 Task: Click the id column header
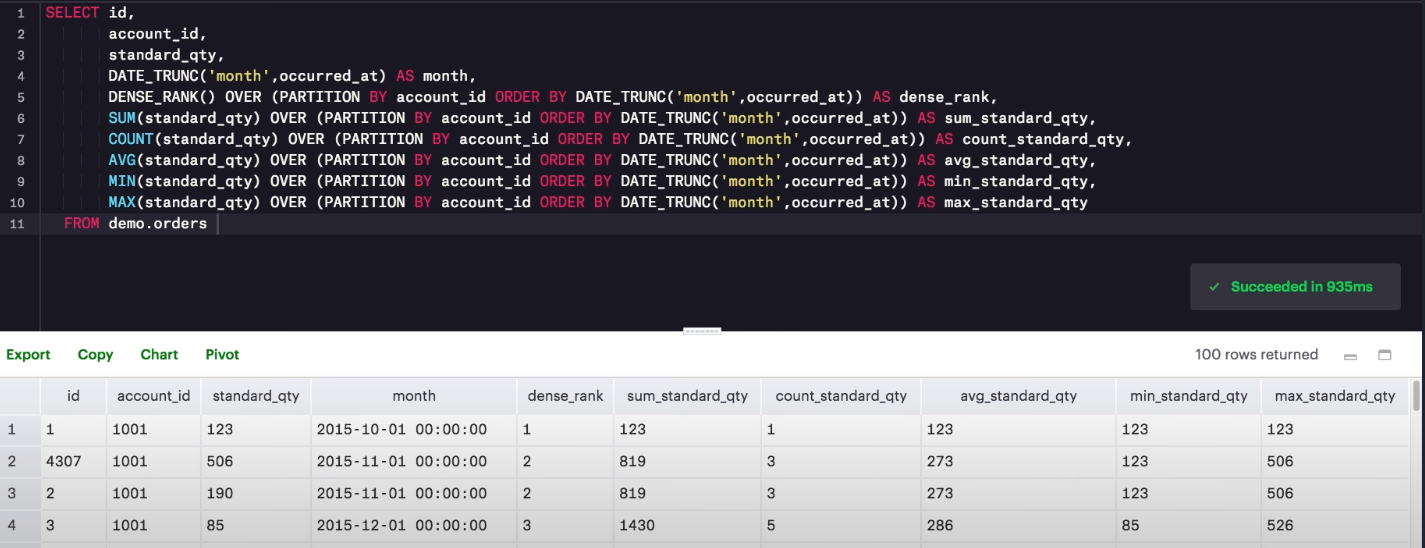73,396
